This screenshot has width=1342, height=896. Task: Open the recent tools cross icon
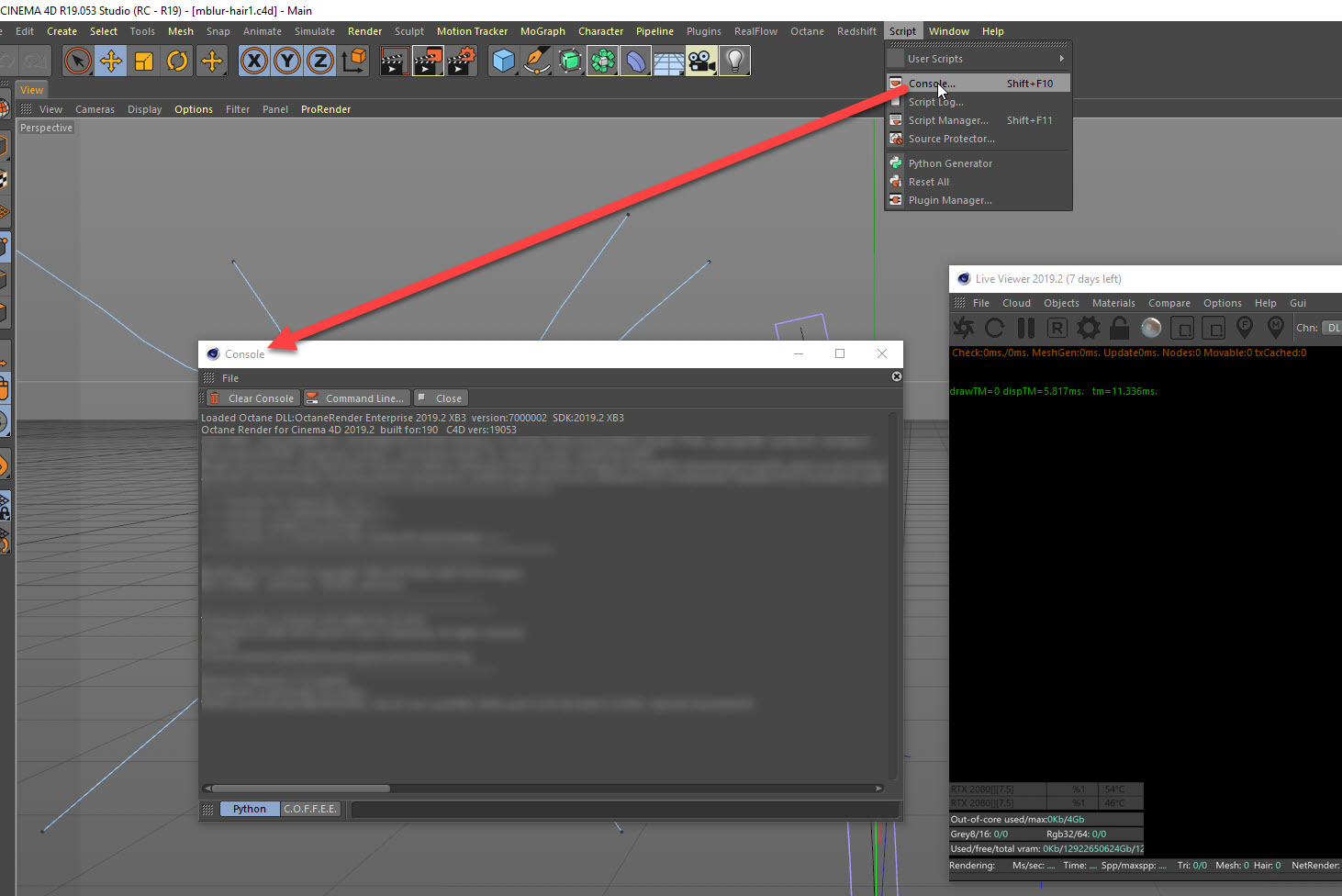pos(211,62)
